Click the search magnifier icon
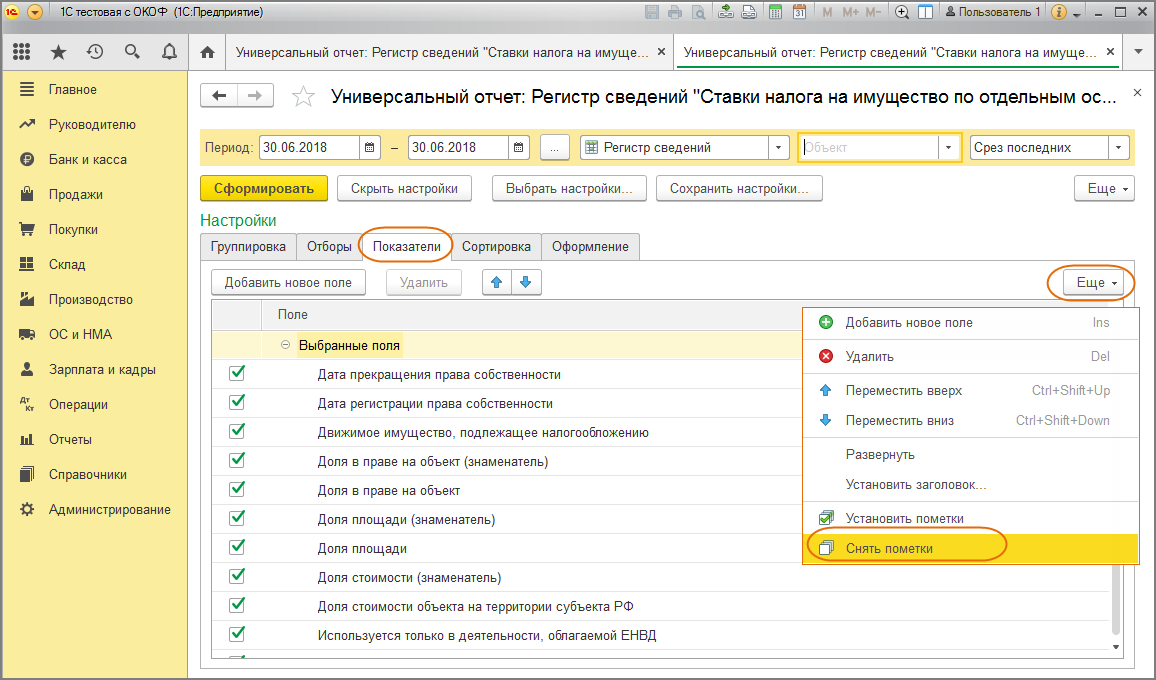1156x680 pixels. (x=132, y=52)
